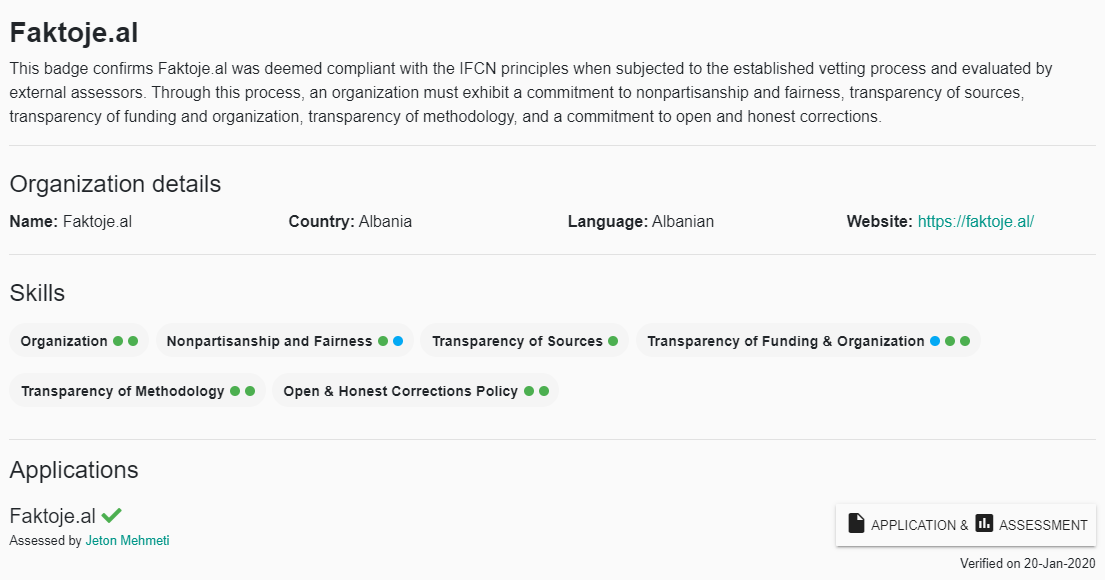Click the assessment bar chart icon
This screenshot has width=1105, height=580.
(x=984, y=523)
